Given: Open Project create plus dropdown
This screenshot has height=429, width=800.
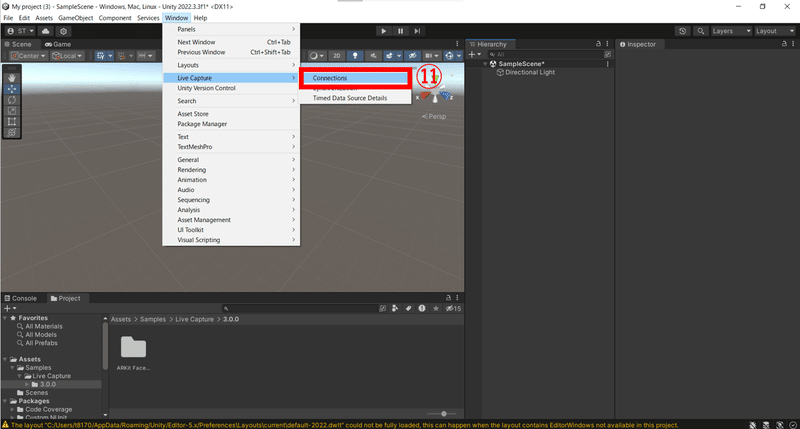Looking at the screenshot, I should point(10,308).
